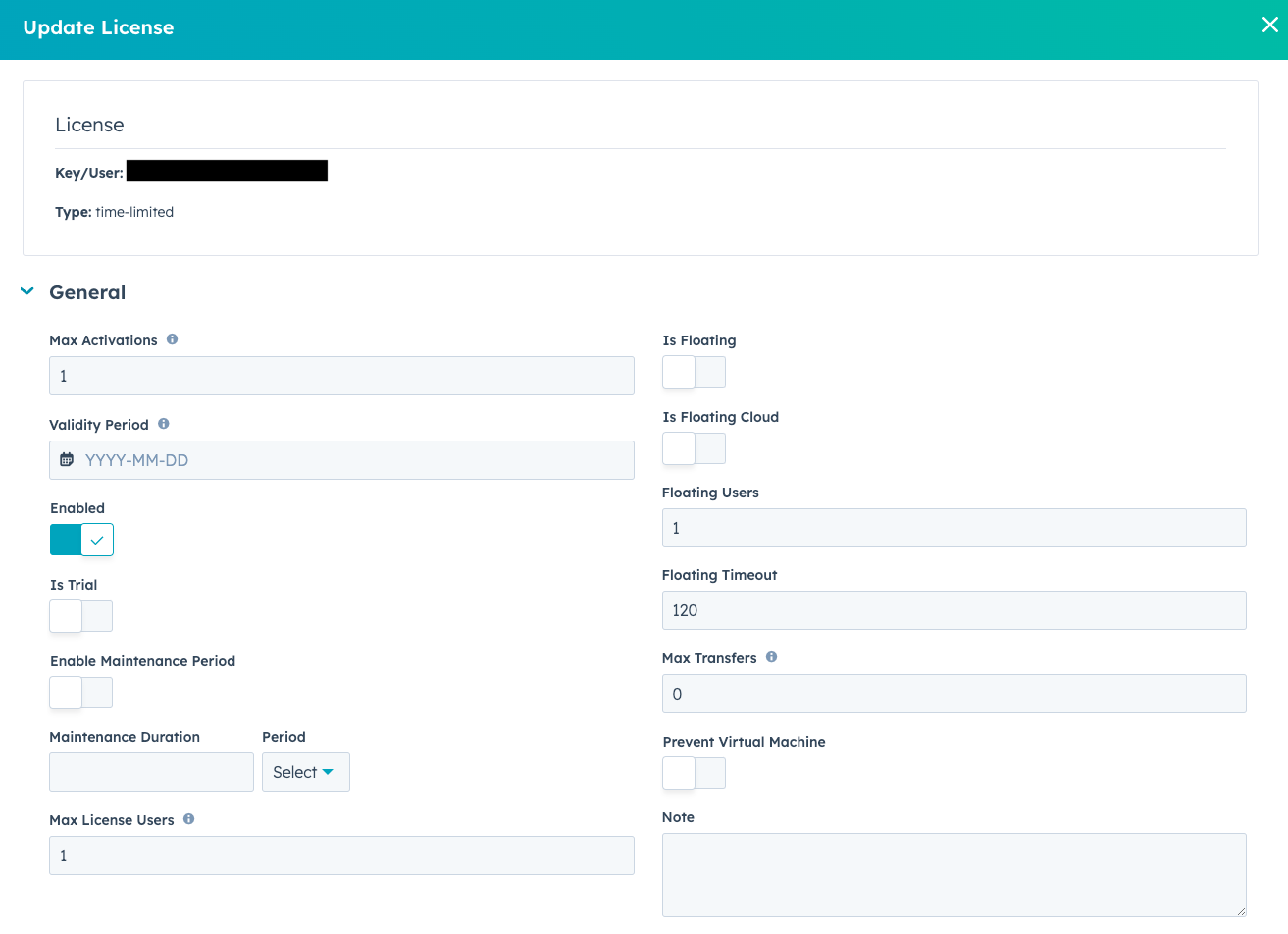
Task: Click the info icon beside Max Activations
Action: coord(173,339)
